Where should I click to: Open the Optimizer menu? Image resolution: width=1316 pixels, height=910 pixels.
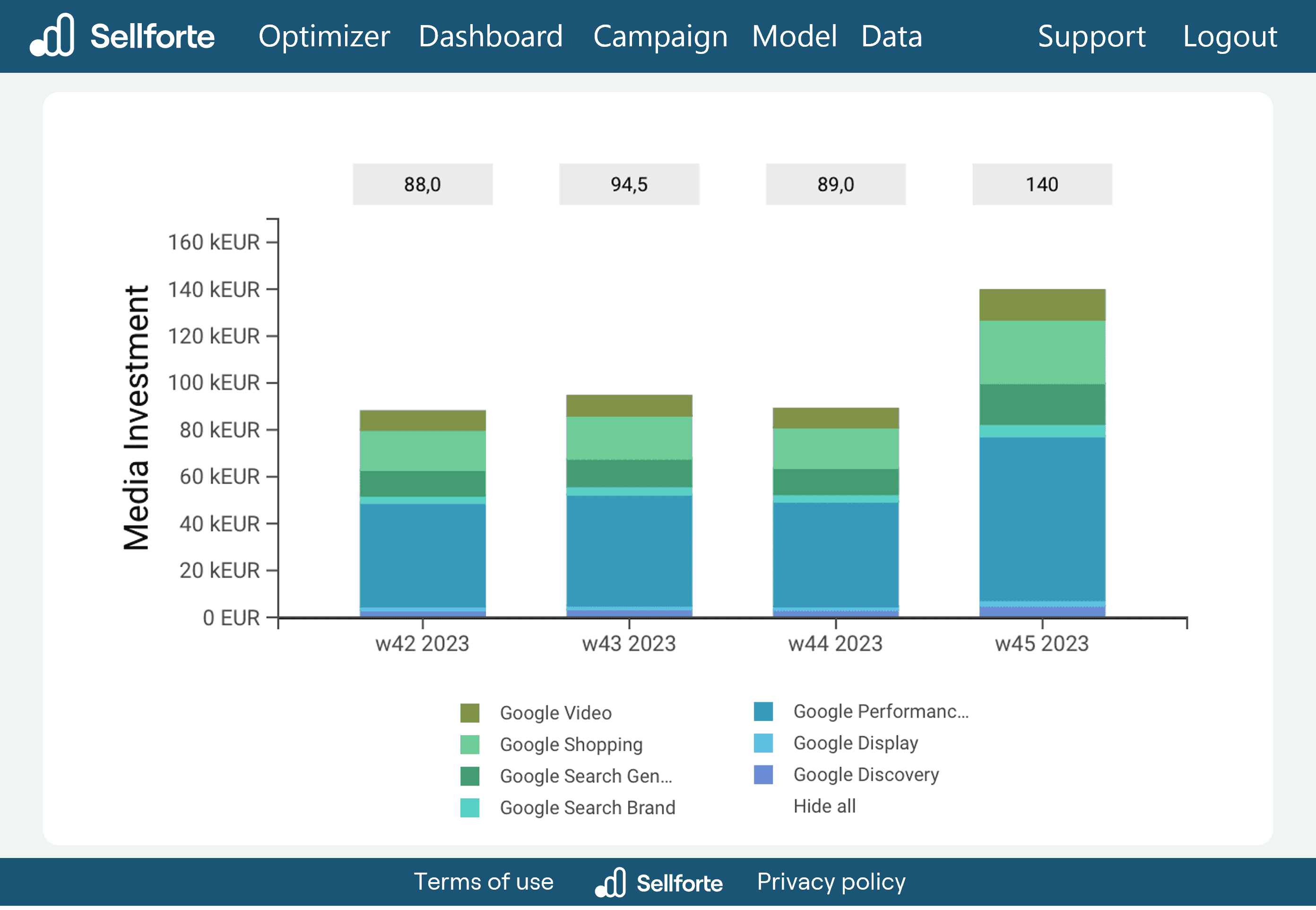(324, 36)
